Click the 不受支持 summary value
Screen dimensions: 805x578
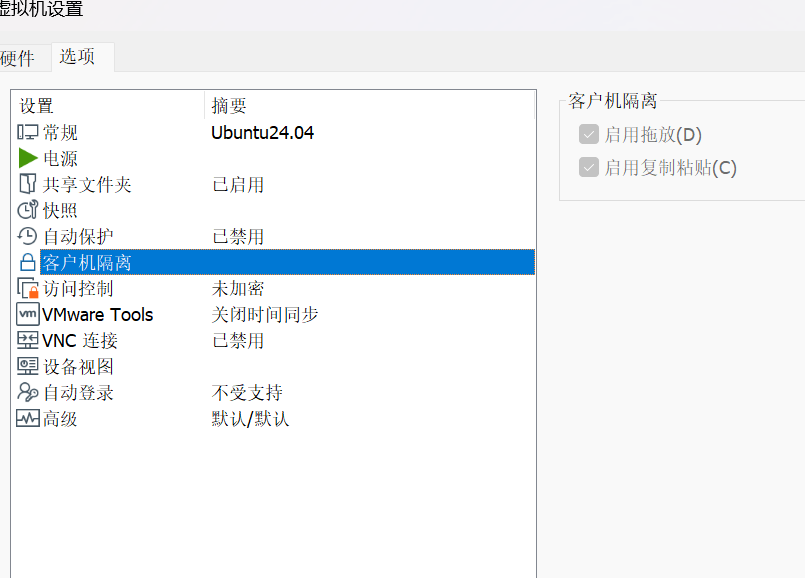[247, 393]
